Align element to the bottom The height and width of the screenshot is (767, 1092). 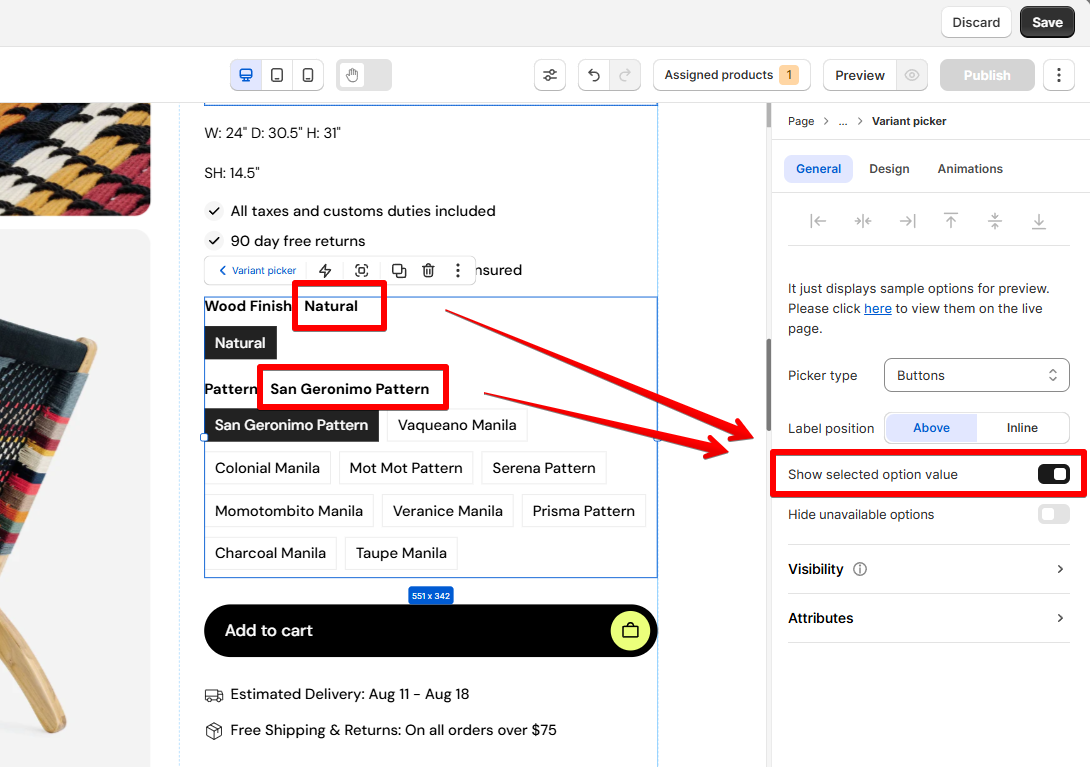[1038, 222]
